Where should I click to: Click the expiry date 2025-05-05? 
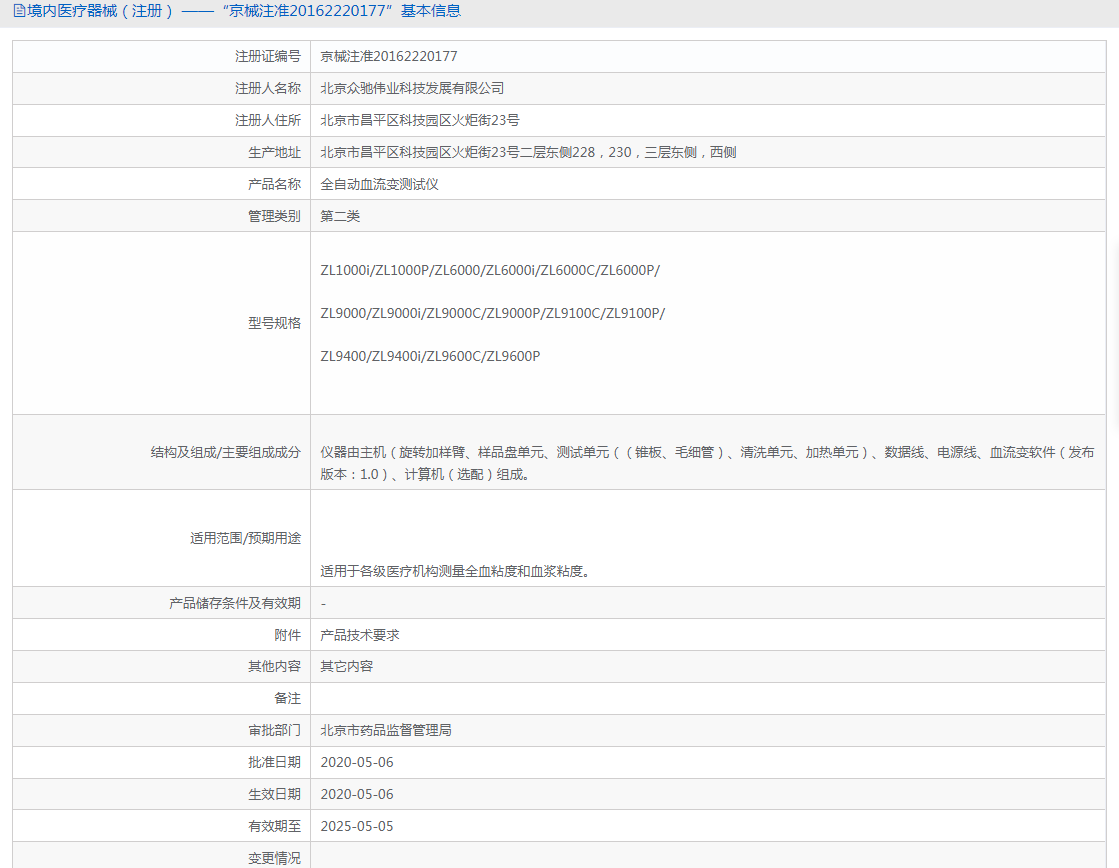click(x=357, y=827)
